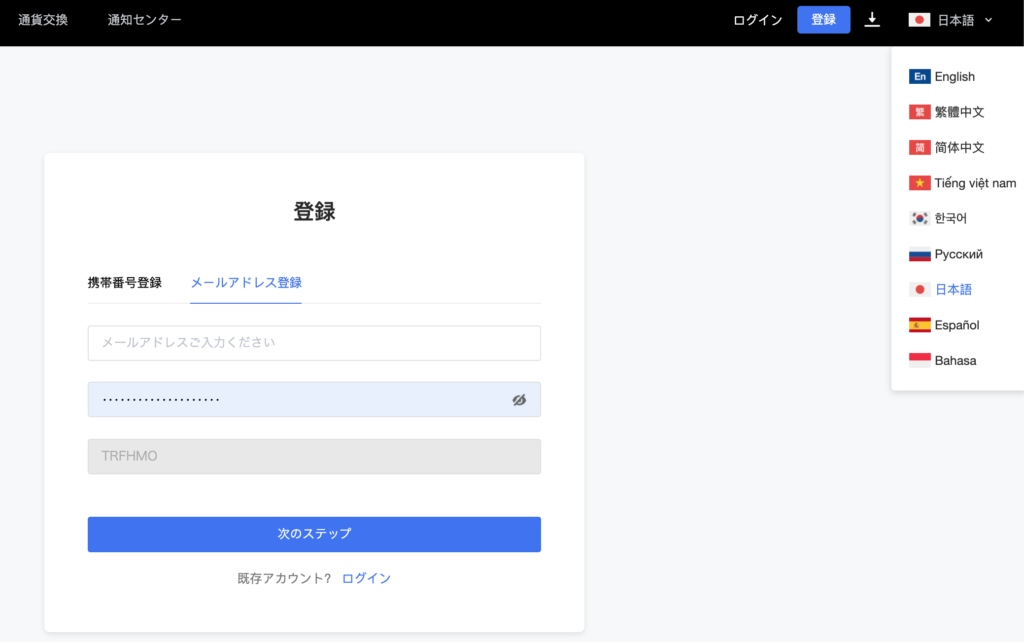Click the 日本語 label in the header

tap(956, 20)
